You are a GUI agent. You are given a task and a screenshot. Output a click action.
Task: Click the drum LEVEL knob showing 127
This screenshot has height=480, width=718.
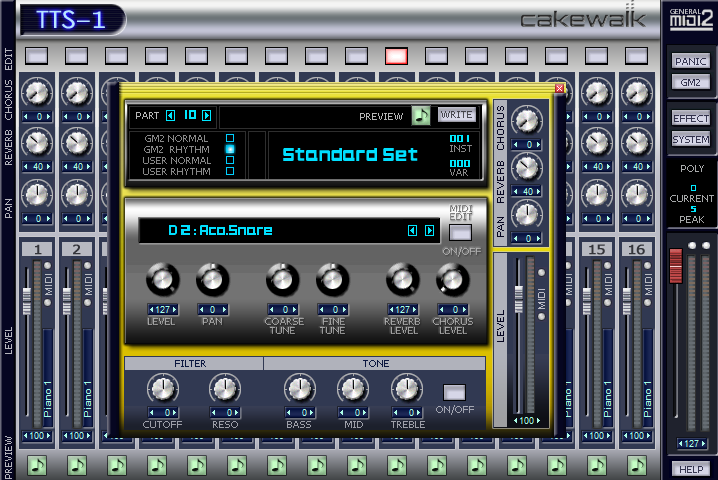point(162,279)
